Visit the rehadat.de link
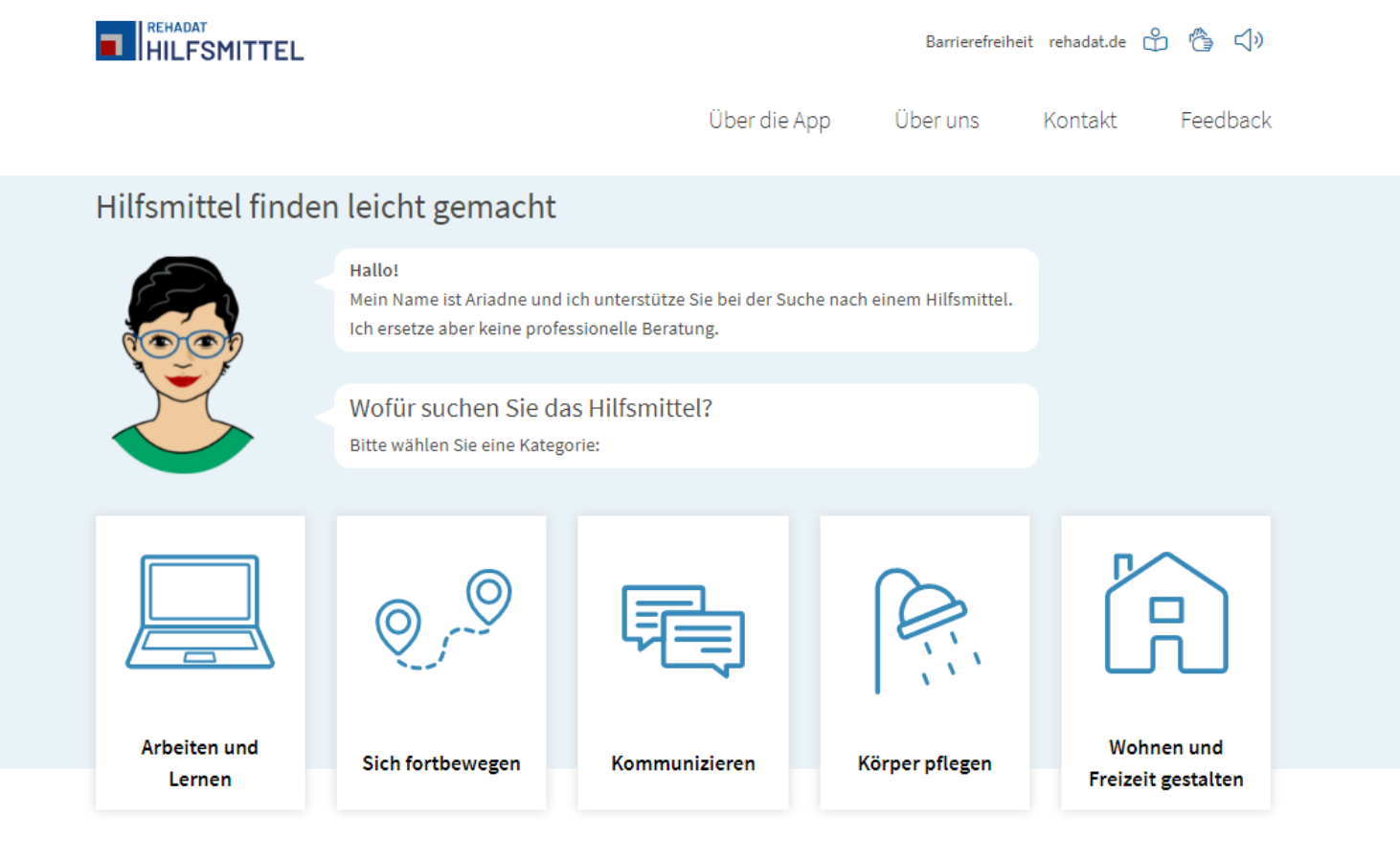The width and height of the screenshot is (1400, 862). tap(1087, 42)
